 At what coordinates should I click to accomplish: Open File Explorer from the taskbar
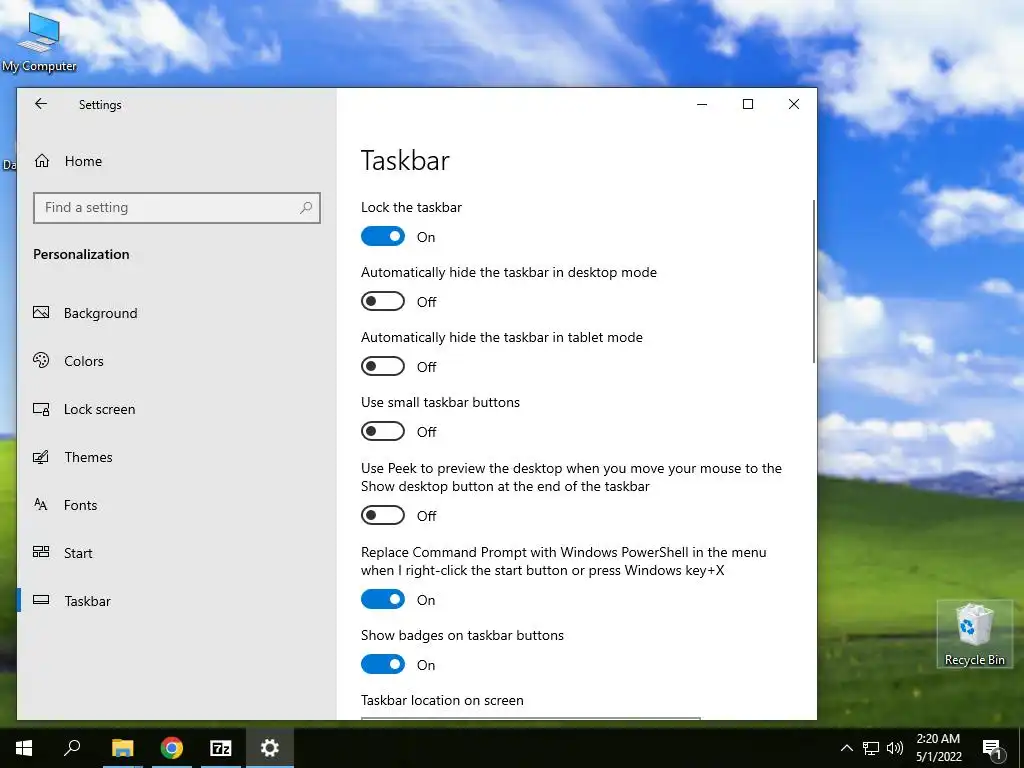click(x=122, y=748)
